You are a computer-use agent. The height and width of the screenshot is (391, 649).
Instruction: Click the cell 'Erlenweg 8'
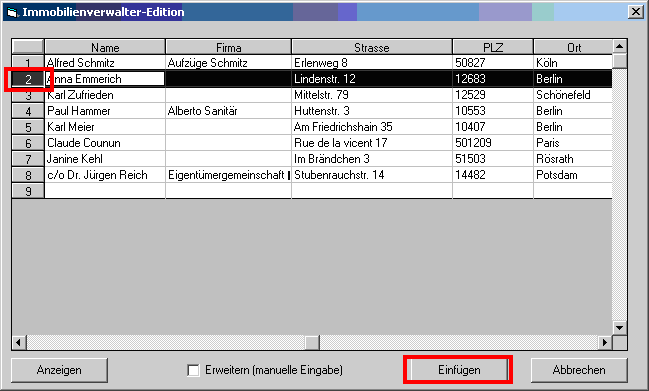(x=372, y=63)
